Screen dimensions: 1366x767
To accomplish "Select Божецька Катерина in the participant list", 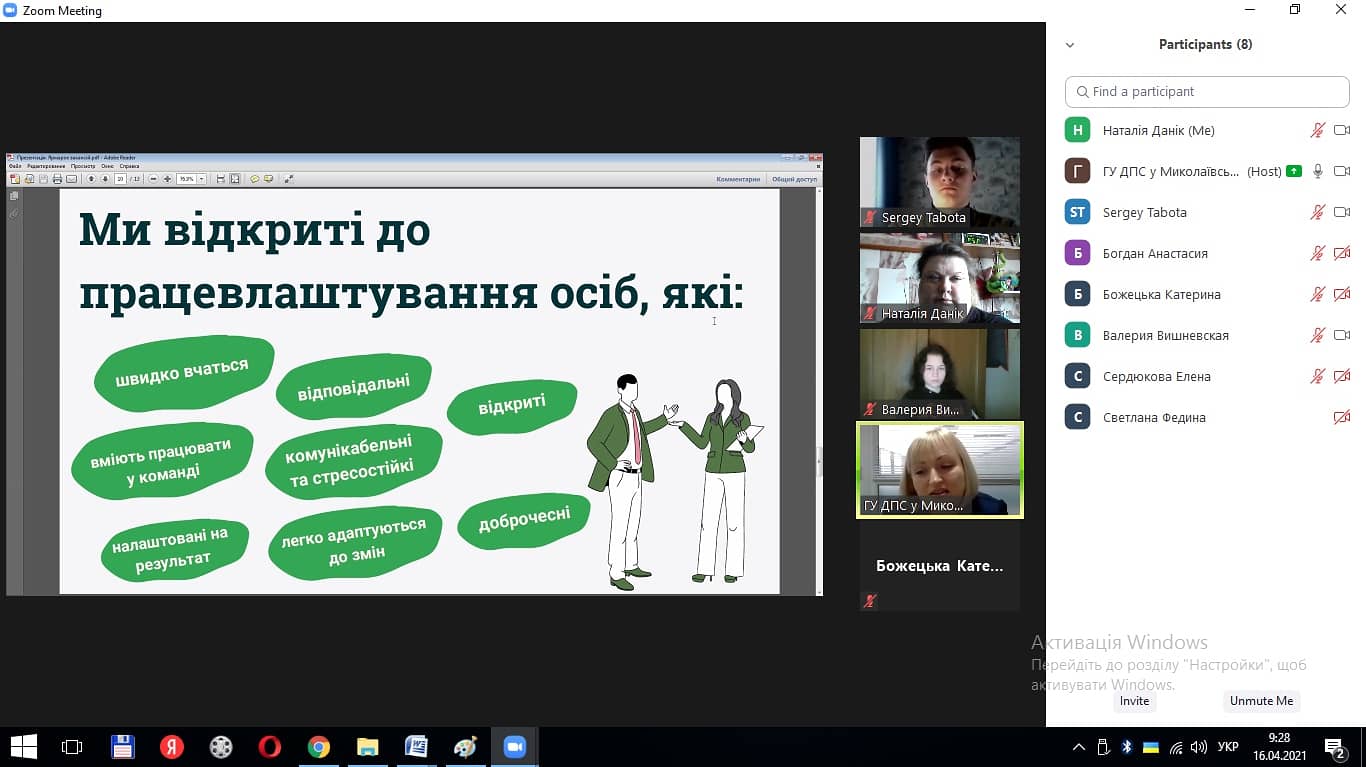I will [x=1161, y=294].
